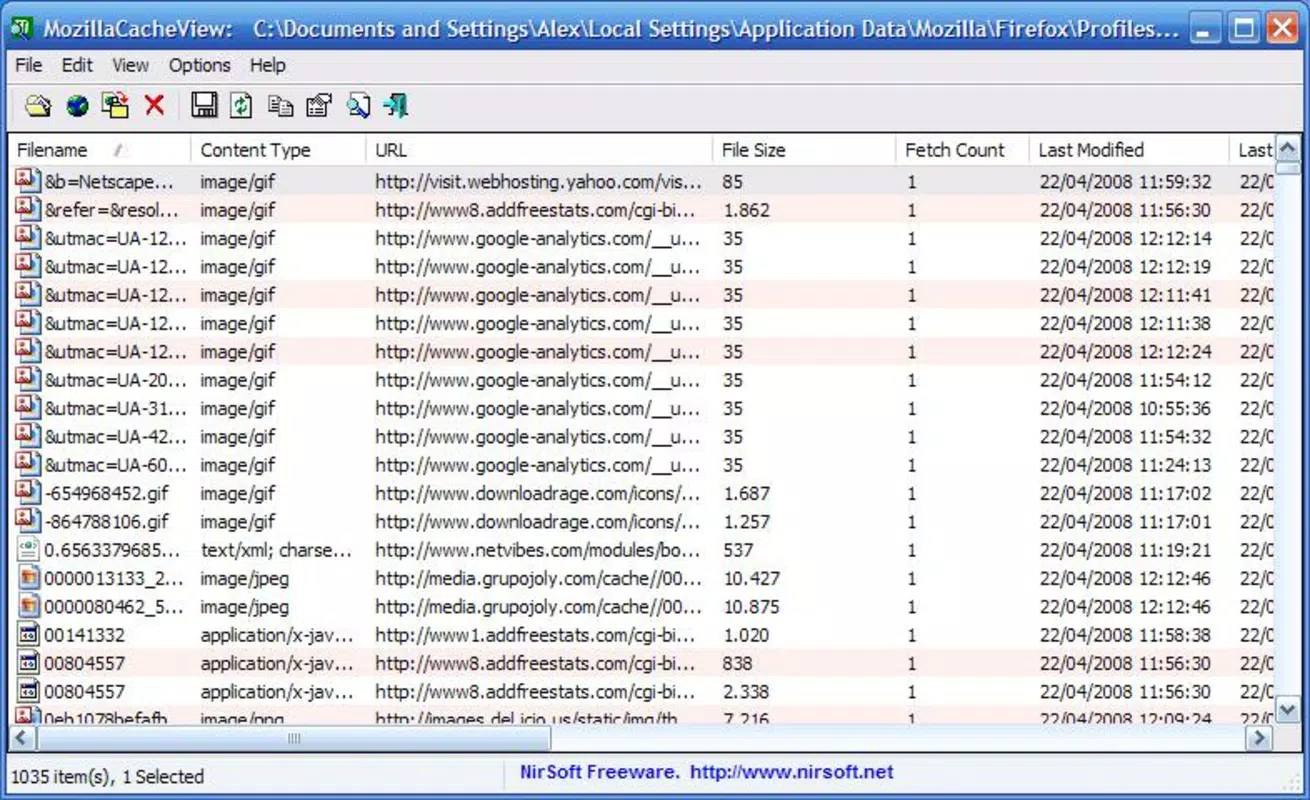Click the Exit door toolbar icon
The height and width of the screenshot is (800, 1310).
point(396,105)
